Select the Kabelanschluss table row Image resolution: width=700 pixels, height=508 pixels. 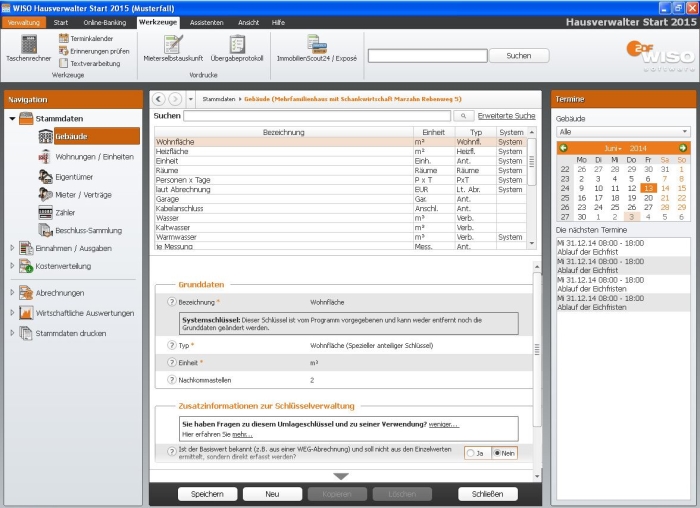tap(341, 208)
